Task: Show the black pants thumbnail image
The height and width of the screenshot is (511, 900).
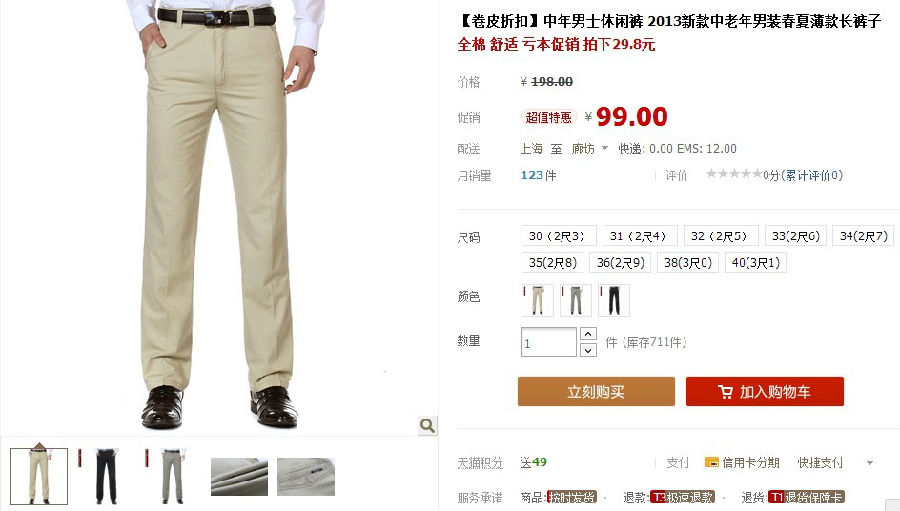Action: [106, 477]
